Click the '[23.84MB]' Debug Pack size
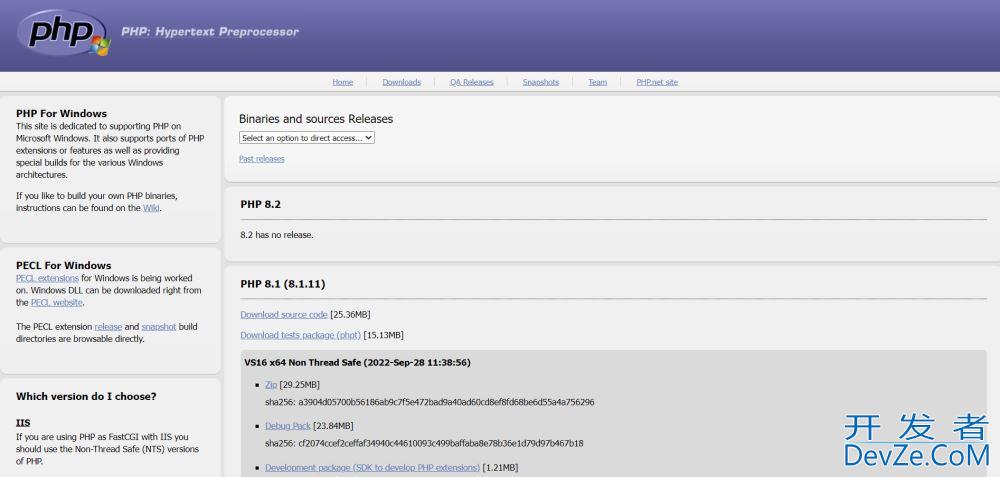The width and height of the screenshot is (1000, 477). 333,425
